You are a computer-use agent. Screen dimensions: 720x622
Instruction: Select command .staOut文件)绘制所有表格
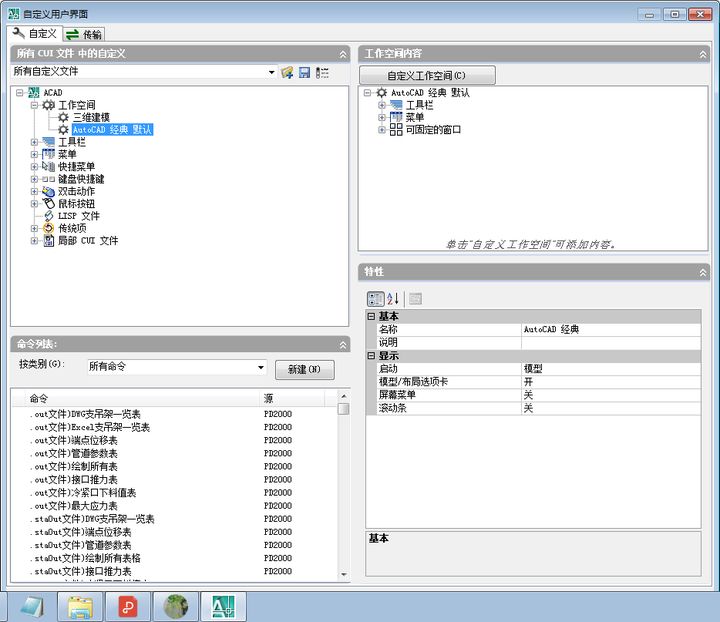85,558
